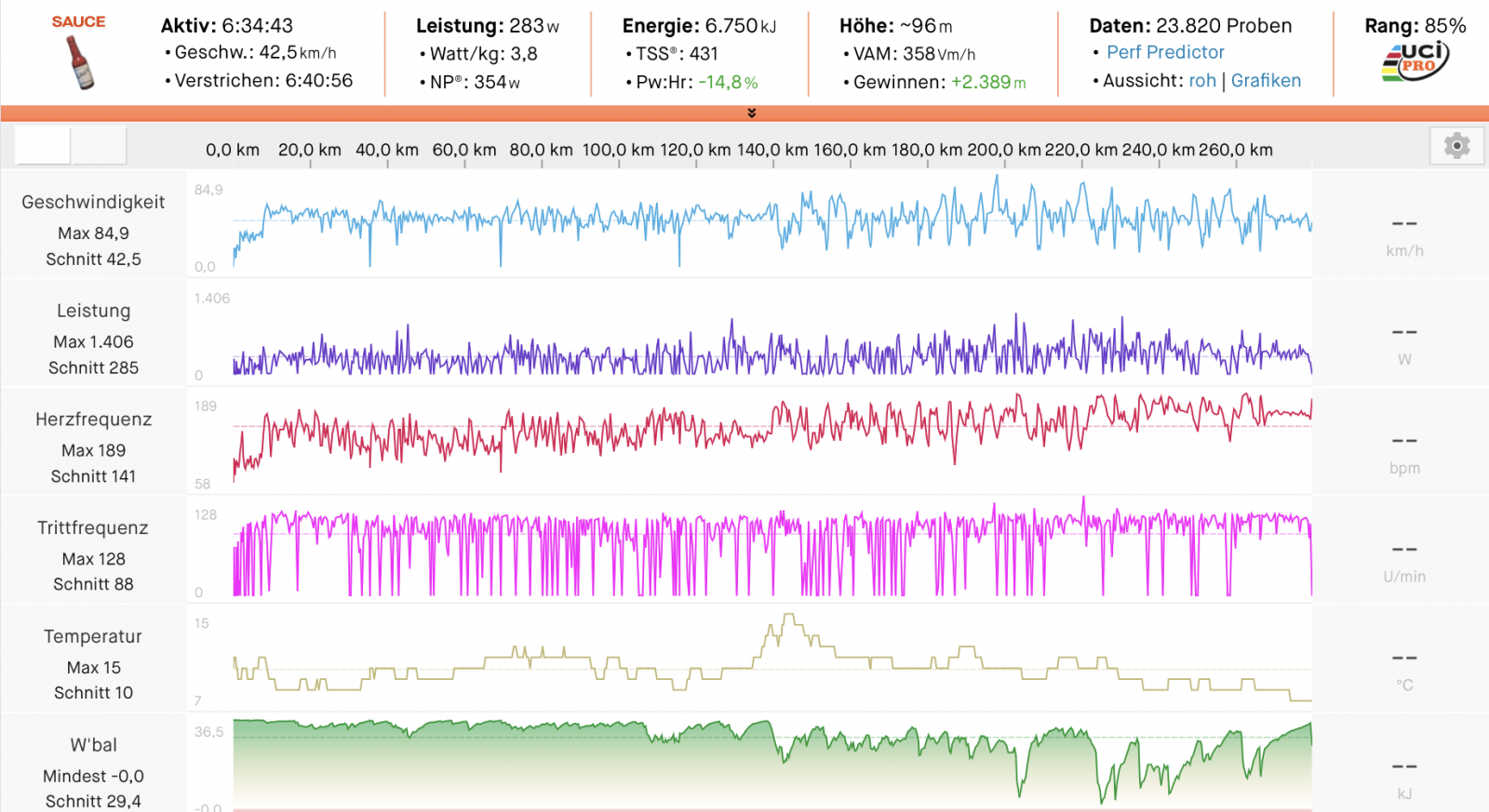This screenshot has height=812, width=1489.
Task: Open the Perf Predictor link
Action: point(1165,53)
